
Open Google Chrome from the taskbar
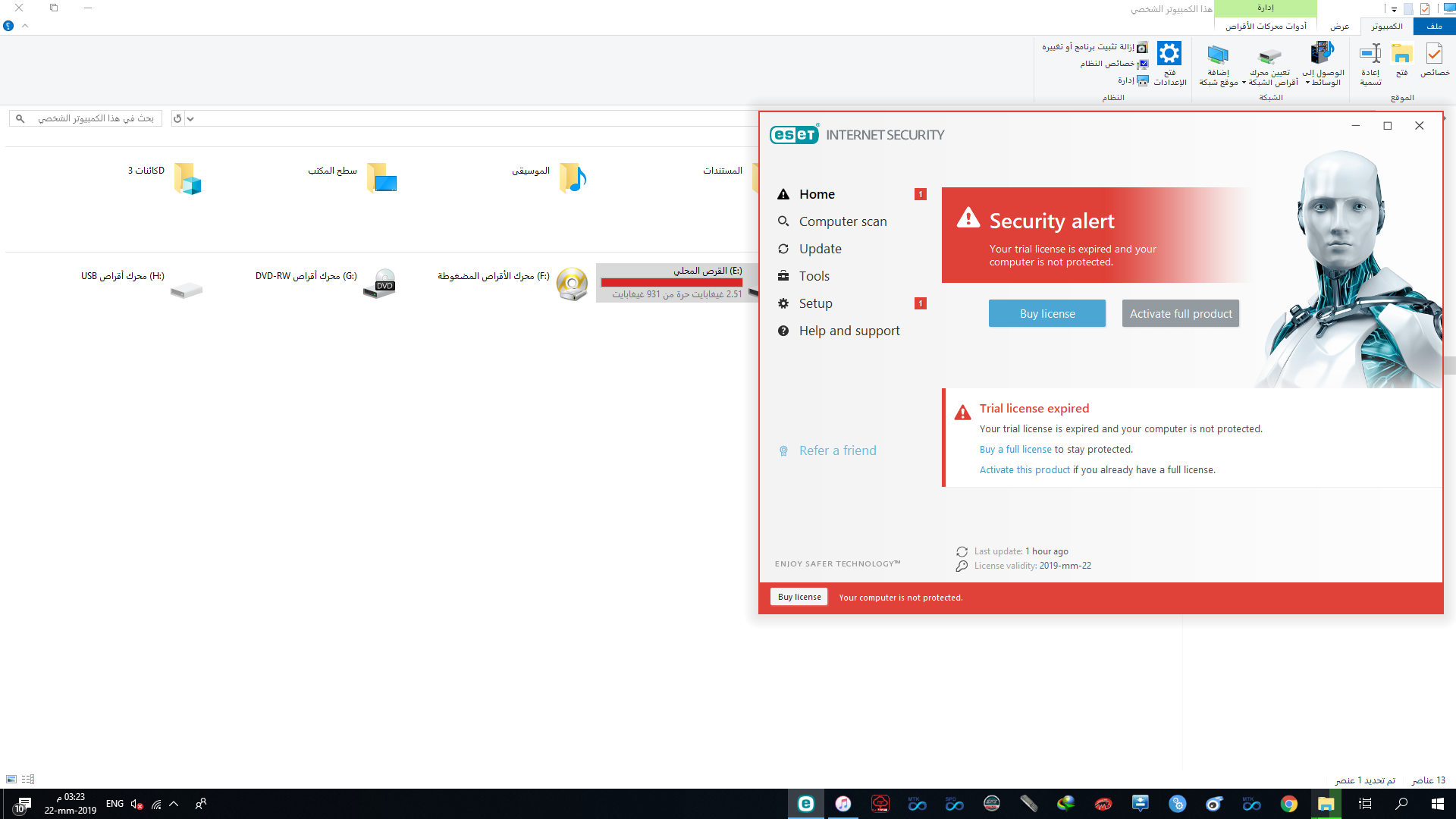point(1288,804)
